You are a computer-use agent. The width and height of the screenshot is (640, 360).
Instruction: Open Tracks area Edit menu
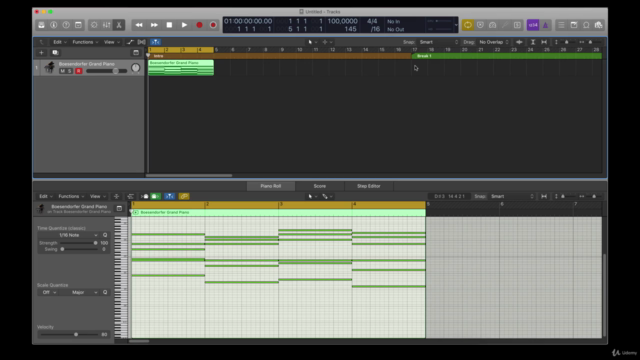(x=60, y=42)
